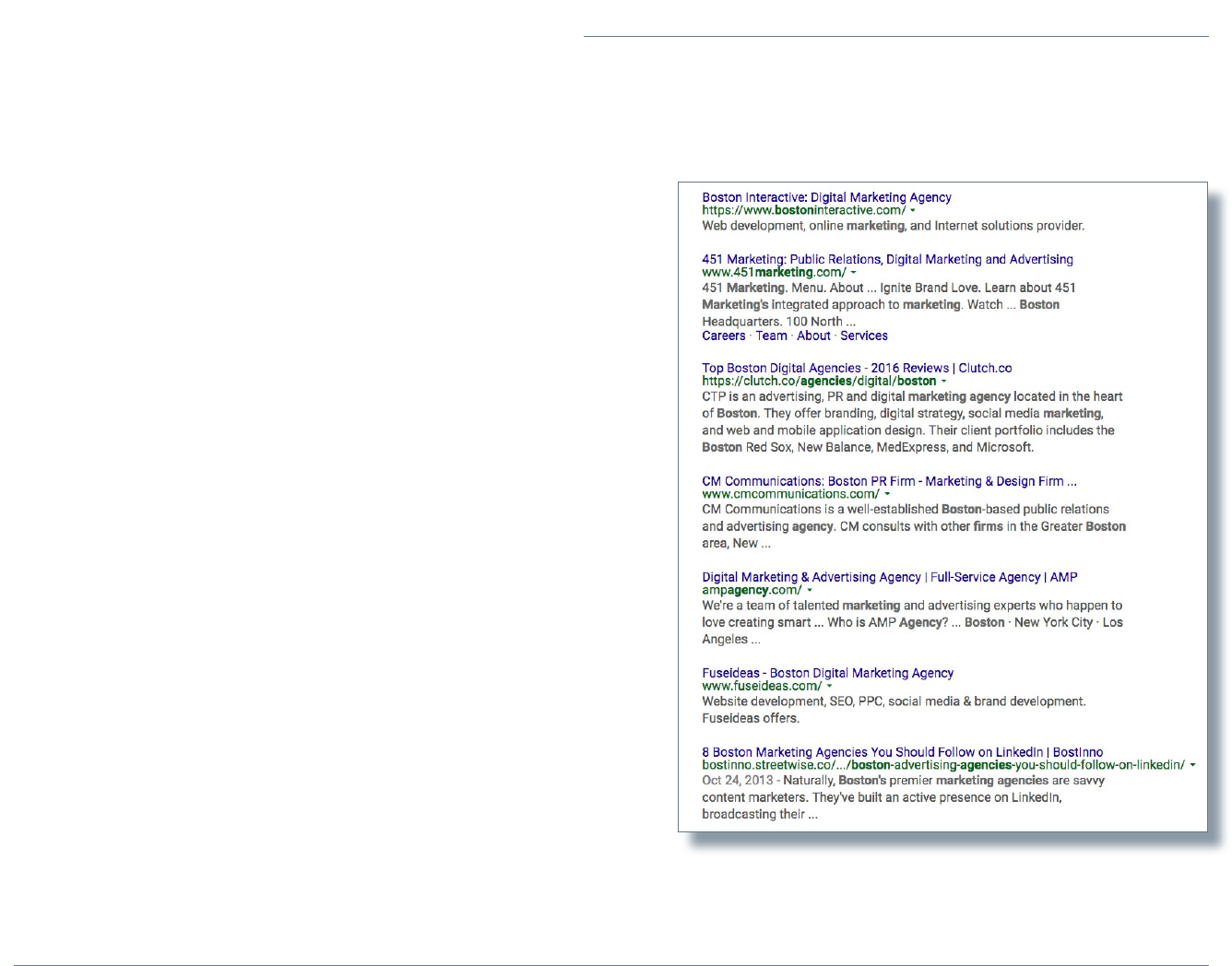Click the https://clutch.co/agencies/digital/boston URL text
1232x966 pixels.
pyautogui.click(x=819, y=381)
